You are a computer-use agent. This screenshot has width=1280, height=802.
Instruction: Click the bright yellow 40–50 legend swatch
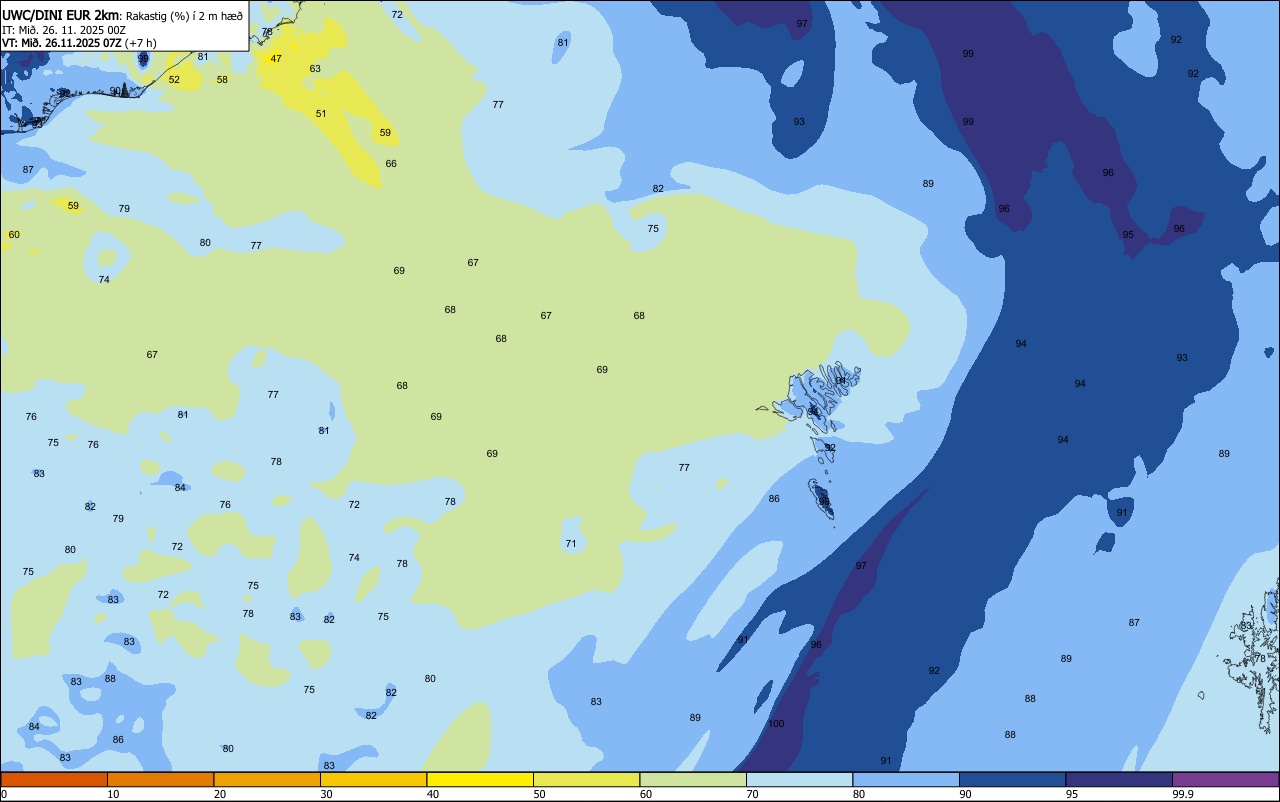pyautogui.click(x=480, y=779)
